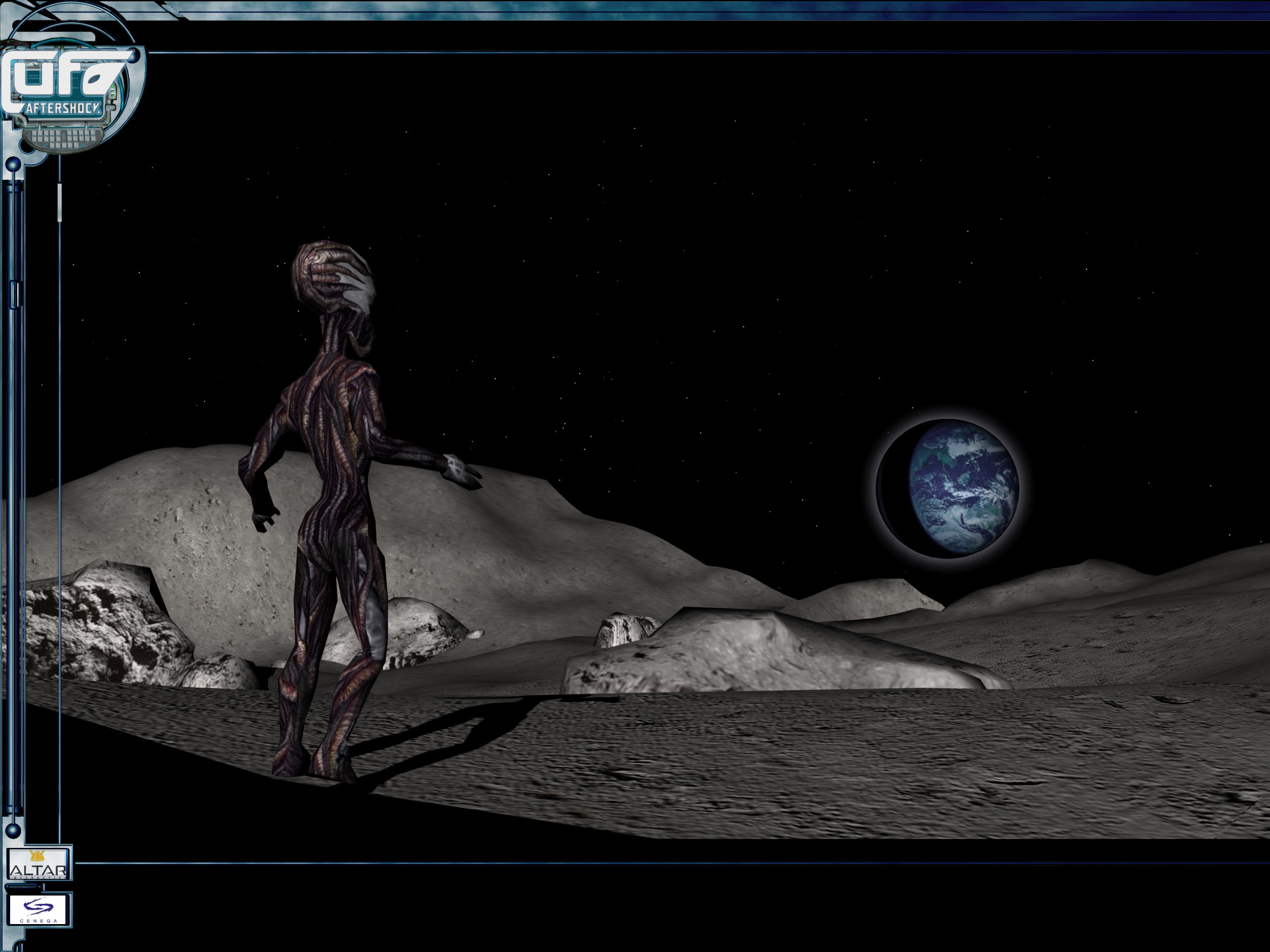This screenshot has height=952, width=1270.
Task: Click the blue sphere node above the Altar logo
Action: (13, 830)
